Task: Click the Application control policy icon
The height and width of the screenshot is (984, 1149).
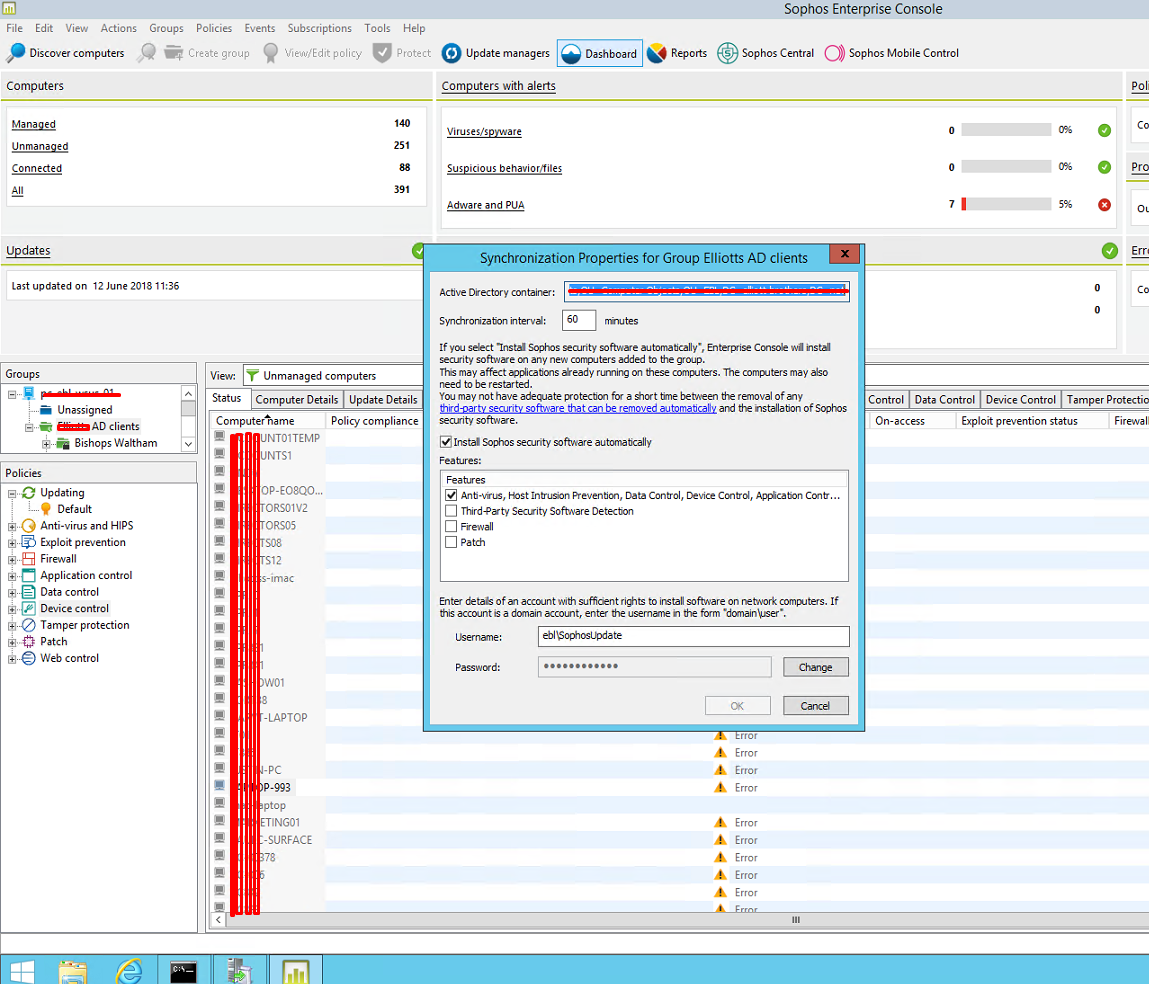Action: 29,575
